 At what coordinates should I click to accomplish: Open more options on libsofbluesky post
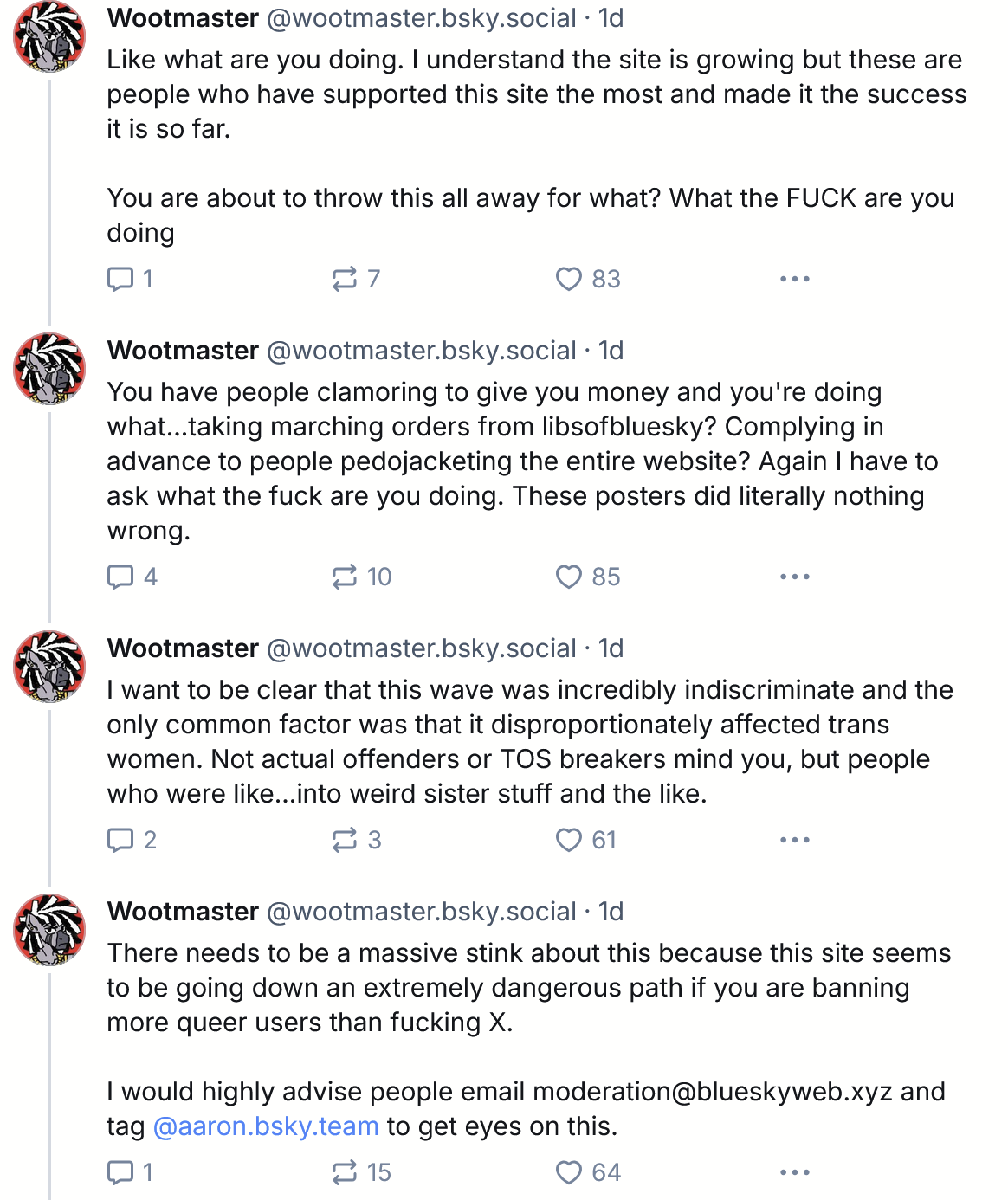[x=794, y=577]
